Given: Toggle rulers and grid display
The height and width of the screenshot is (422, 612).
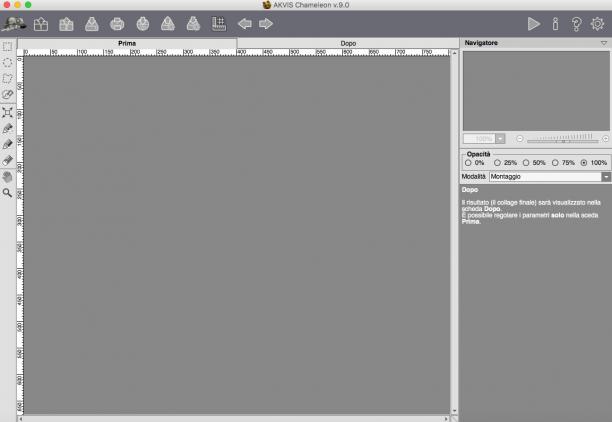Looking at the screenshot, I should point(219,24).
